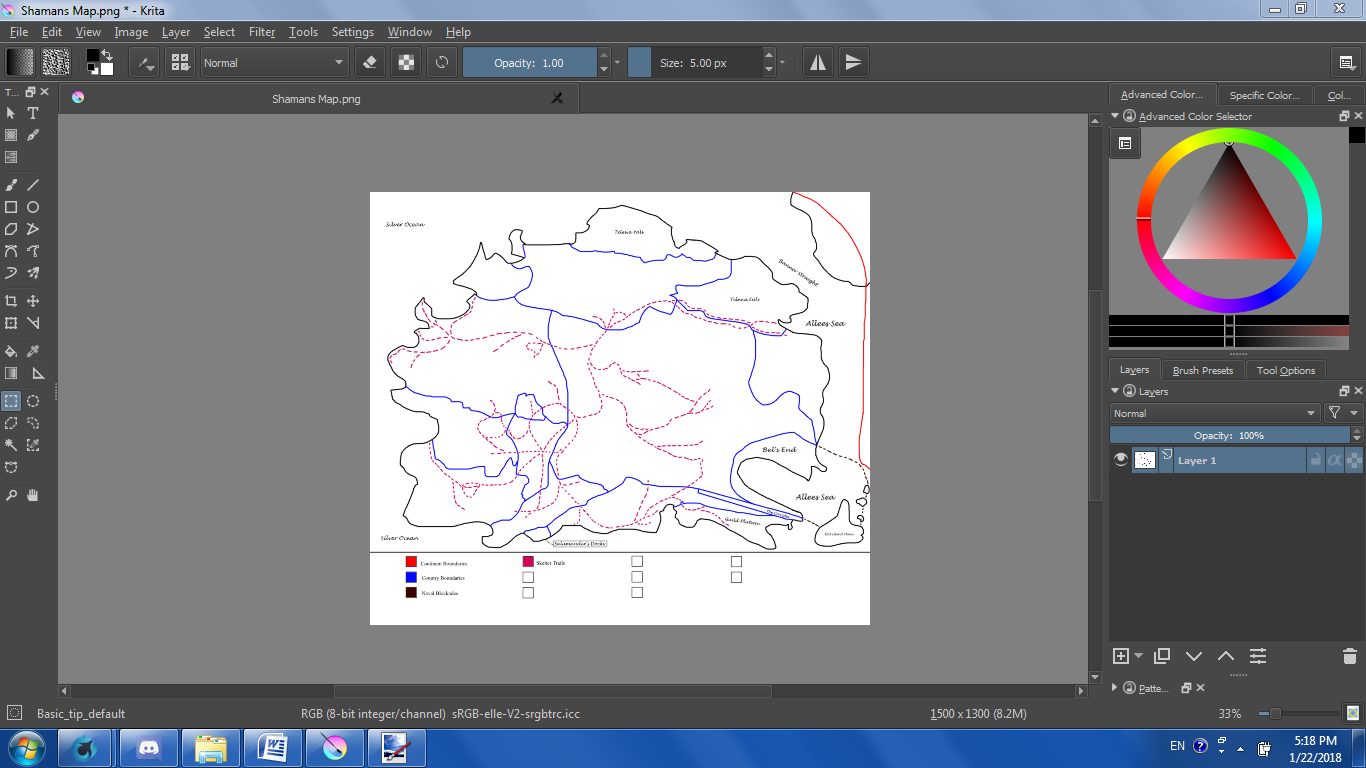The image size is (1366, 768).
Task: Choose the Elliptical Selection tool
Action: pyautogui.click(x=33, y=401)
